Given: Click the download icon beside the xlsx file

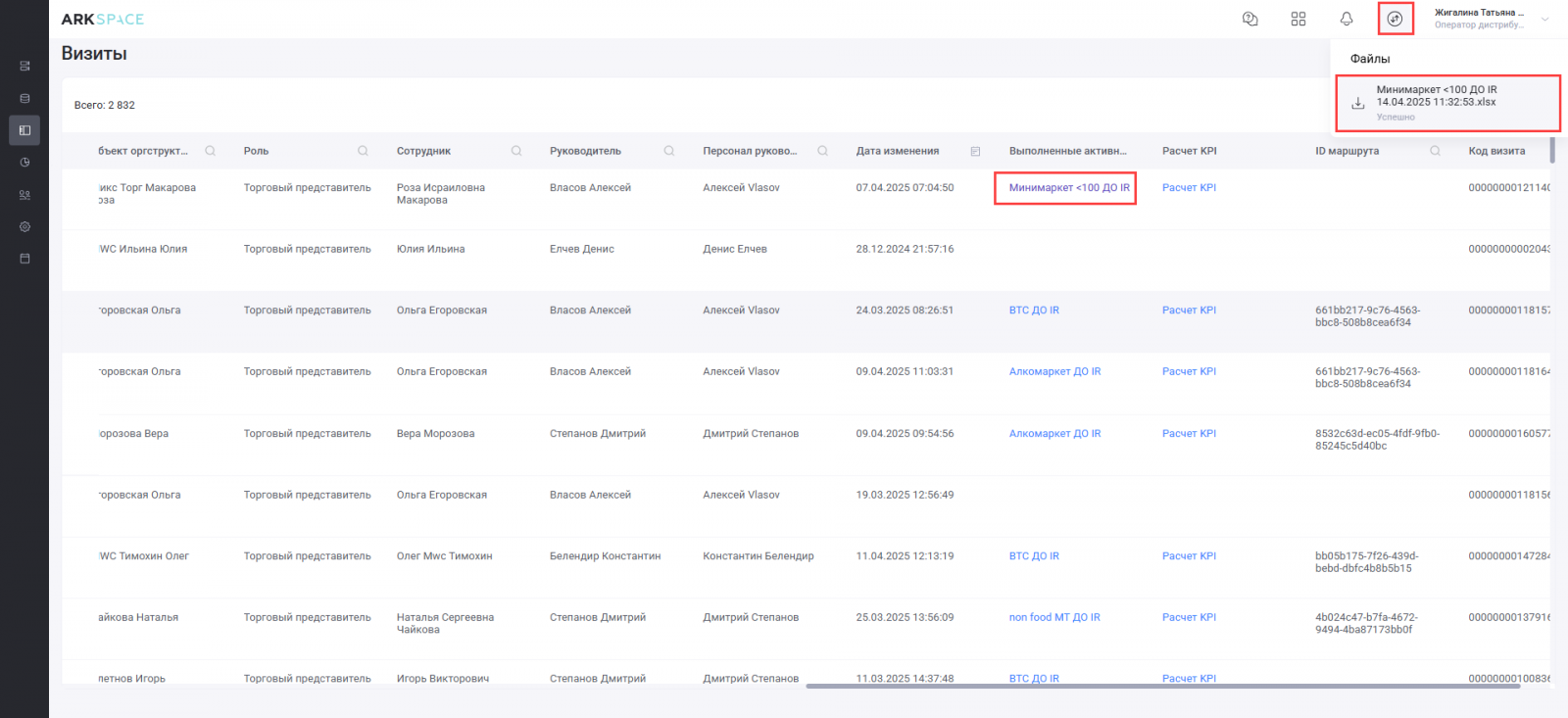Looking at the screenshot, I should pos(1357,103).
